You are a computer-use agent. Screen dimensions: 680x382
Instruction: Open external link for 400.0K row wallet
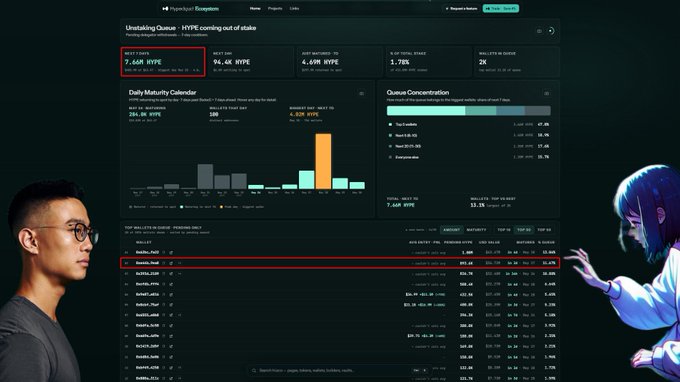point(171,305)
